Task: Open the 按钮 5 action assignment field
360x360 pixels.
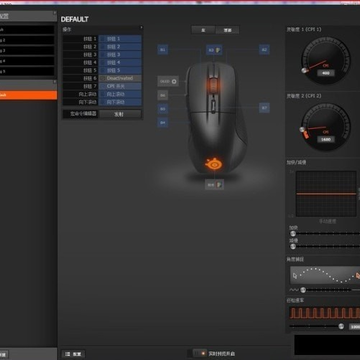Action: [120, 70]
